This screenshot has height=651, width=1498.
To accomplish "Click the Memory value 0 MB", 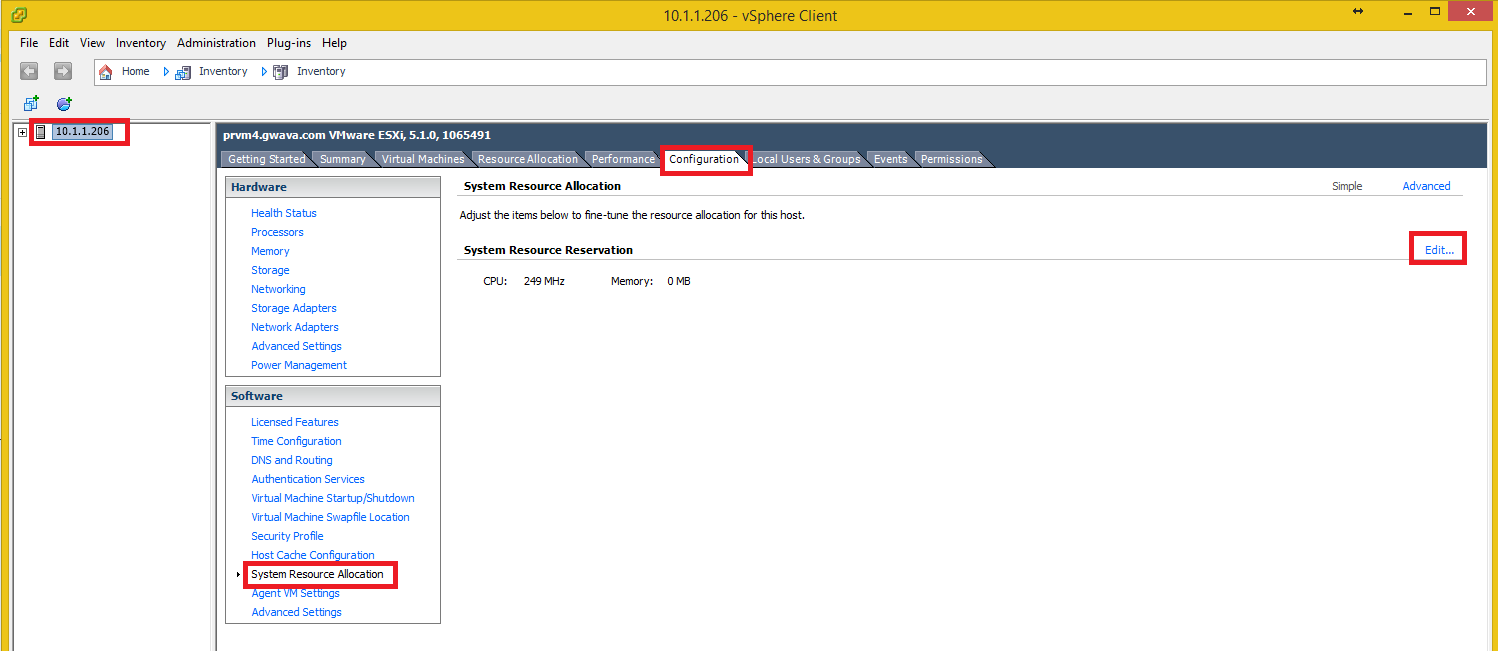I will coord(679,281).
